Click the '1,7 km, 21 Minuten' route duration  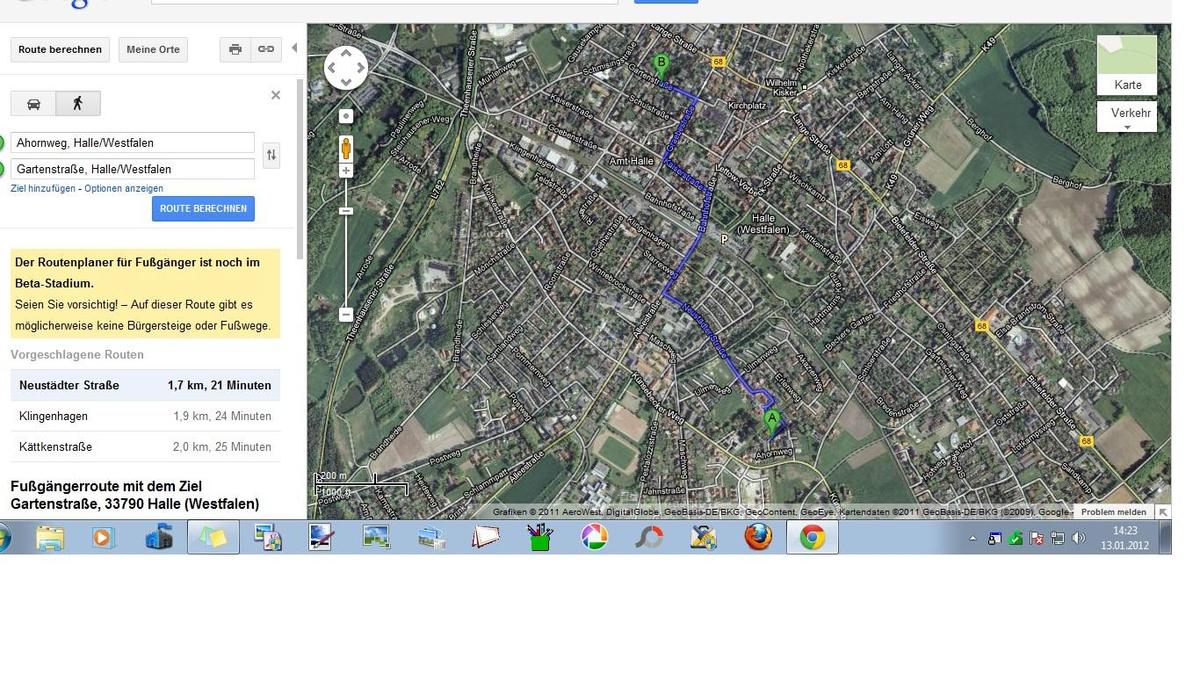[219, 385]
